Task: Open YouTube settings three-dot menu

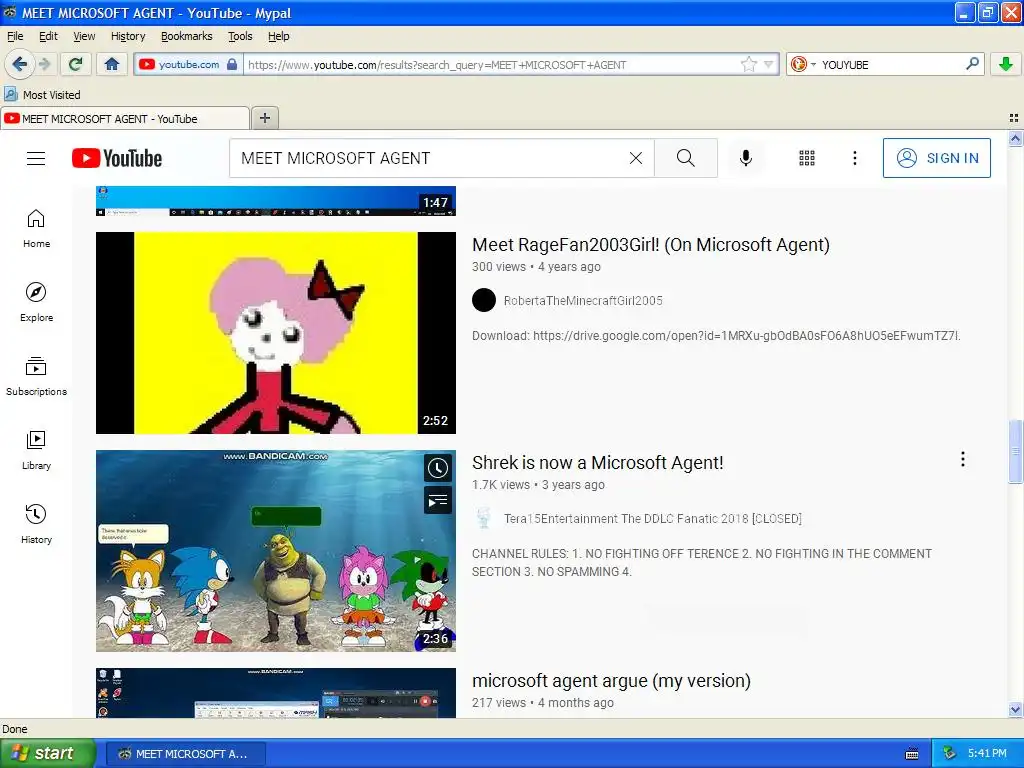Action: click(855, 158)
